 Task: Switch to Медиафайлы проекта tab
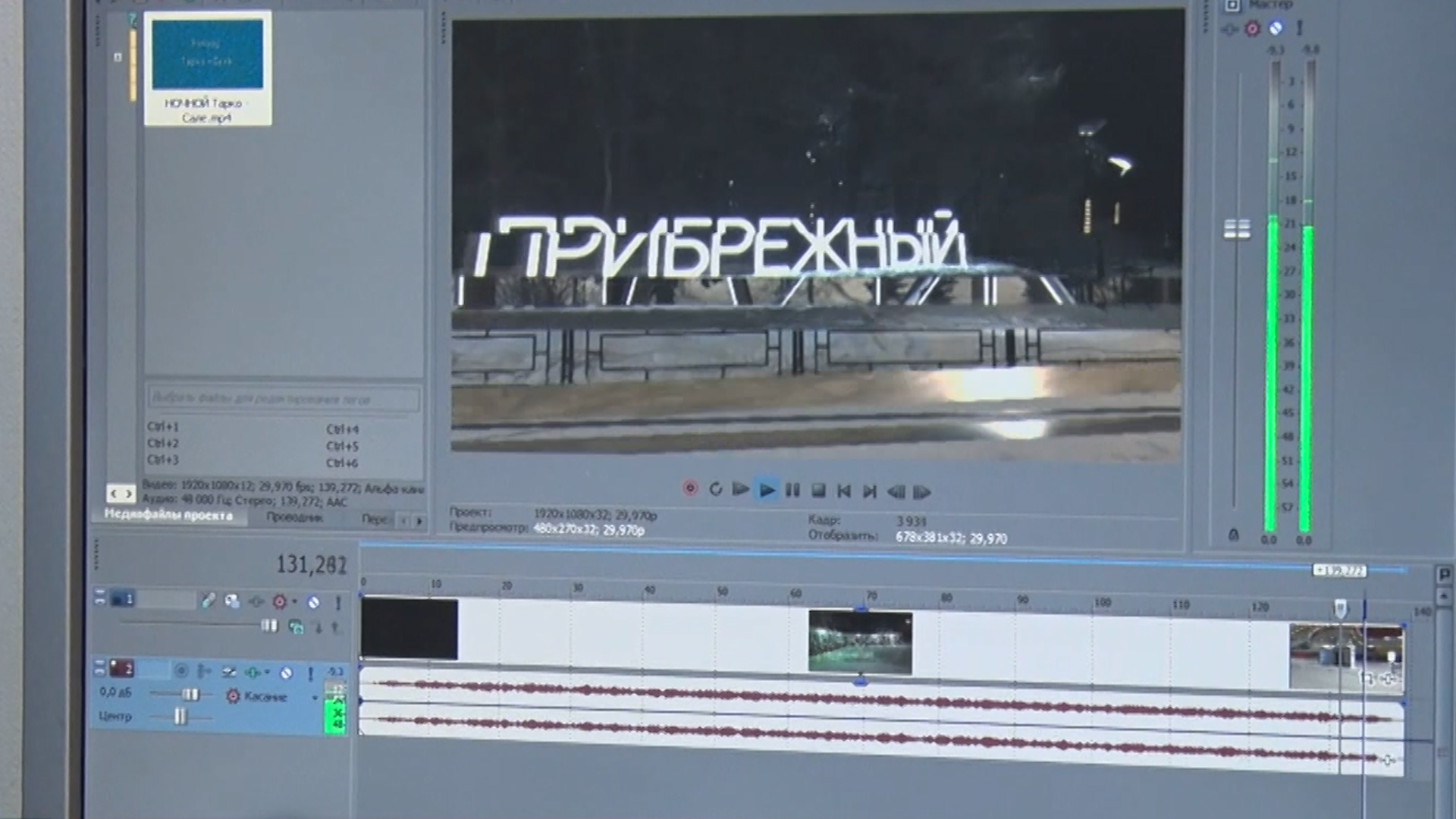tap(168, 516)
